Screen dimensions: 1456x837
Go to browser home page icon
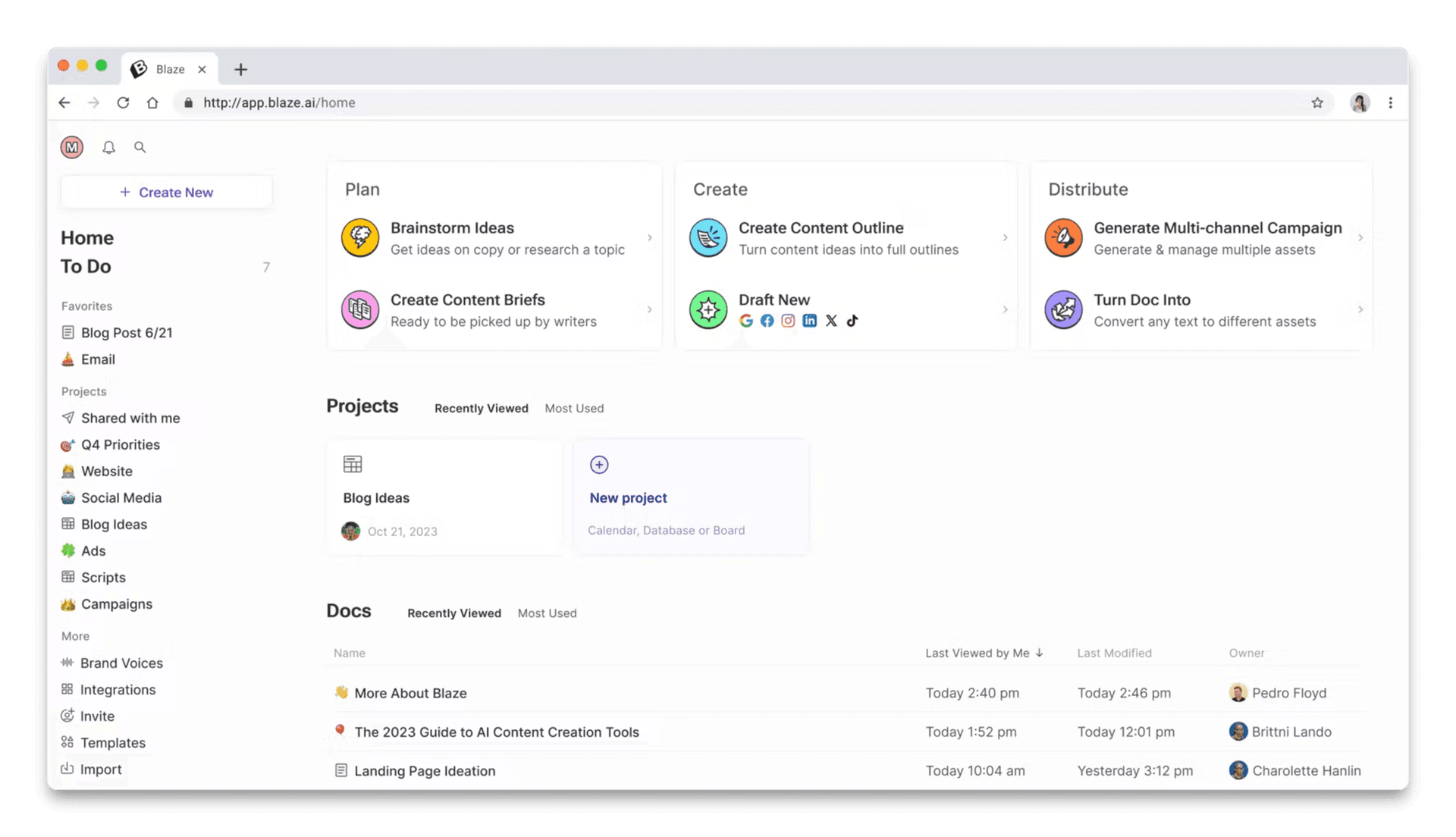pyautogui.click(x=152, y=102)
